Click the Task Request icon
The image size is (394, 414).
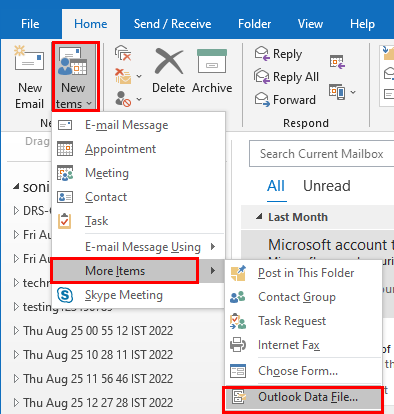point(238,321)
